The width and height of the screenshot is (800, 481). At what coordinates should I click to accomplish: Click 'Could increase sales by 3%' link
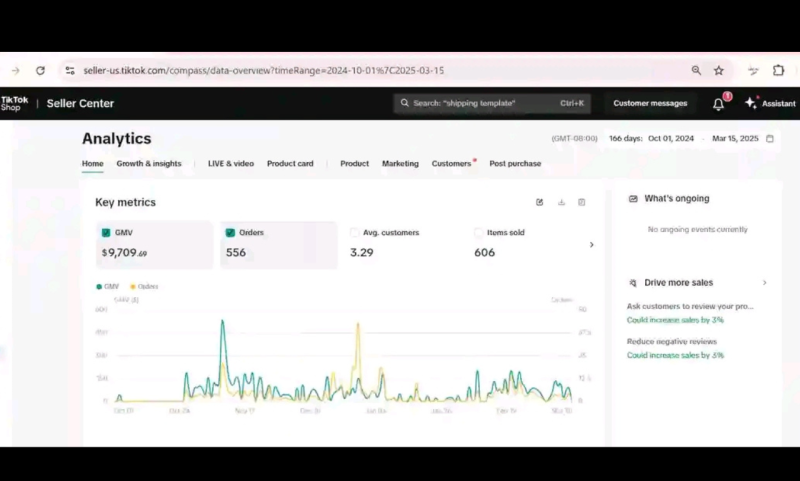click(x=675, y=320)
